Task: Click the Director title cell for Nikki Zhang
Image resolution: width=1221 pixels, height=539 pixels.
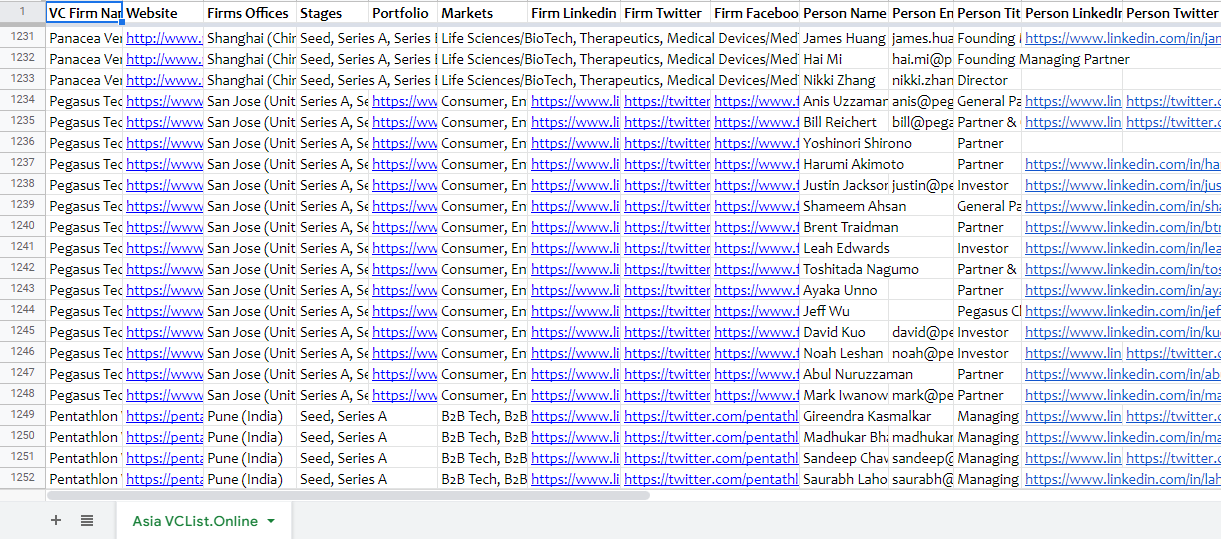Action: (988, 80)
